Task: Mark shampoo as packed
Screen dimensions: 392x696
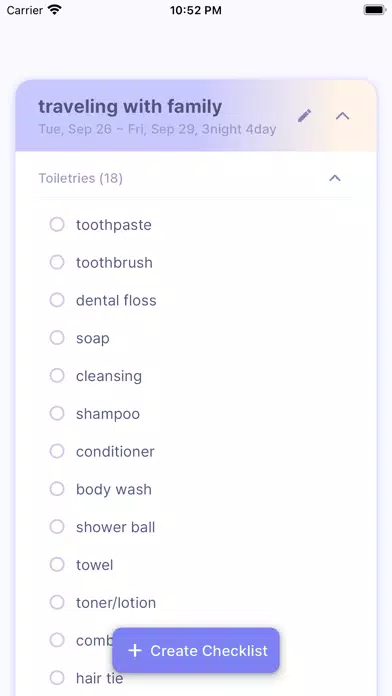Action: (57, 413)
